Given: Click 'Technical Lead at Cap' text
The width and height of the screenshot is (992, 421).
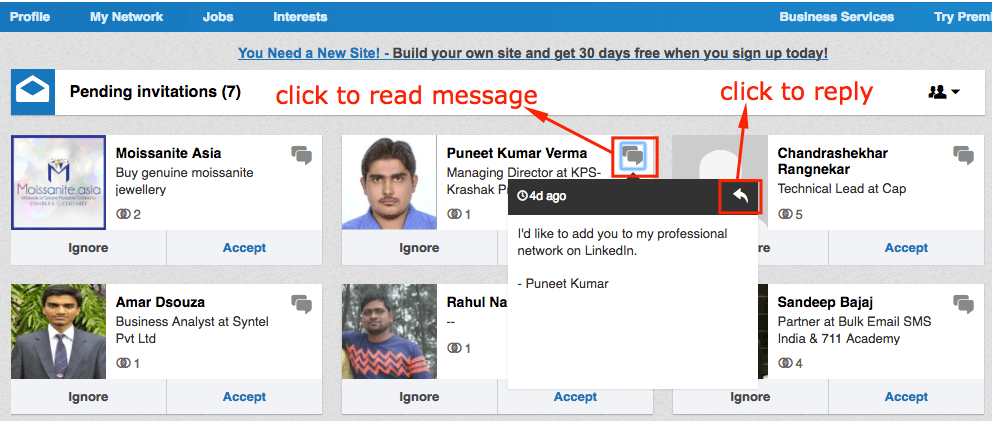Looking at the screenshot, I should tap(841, 189).
